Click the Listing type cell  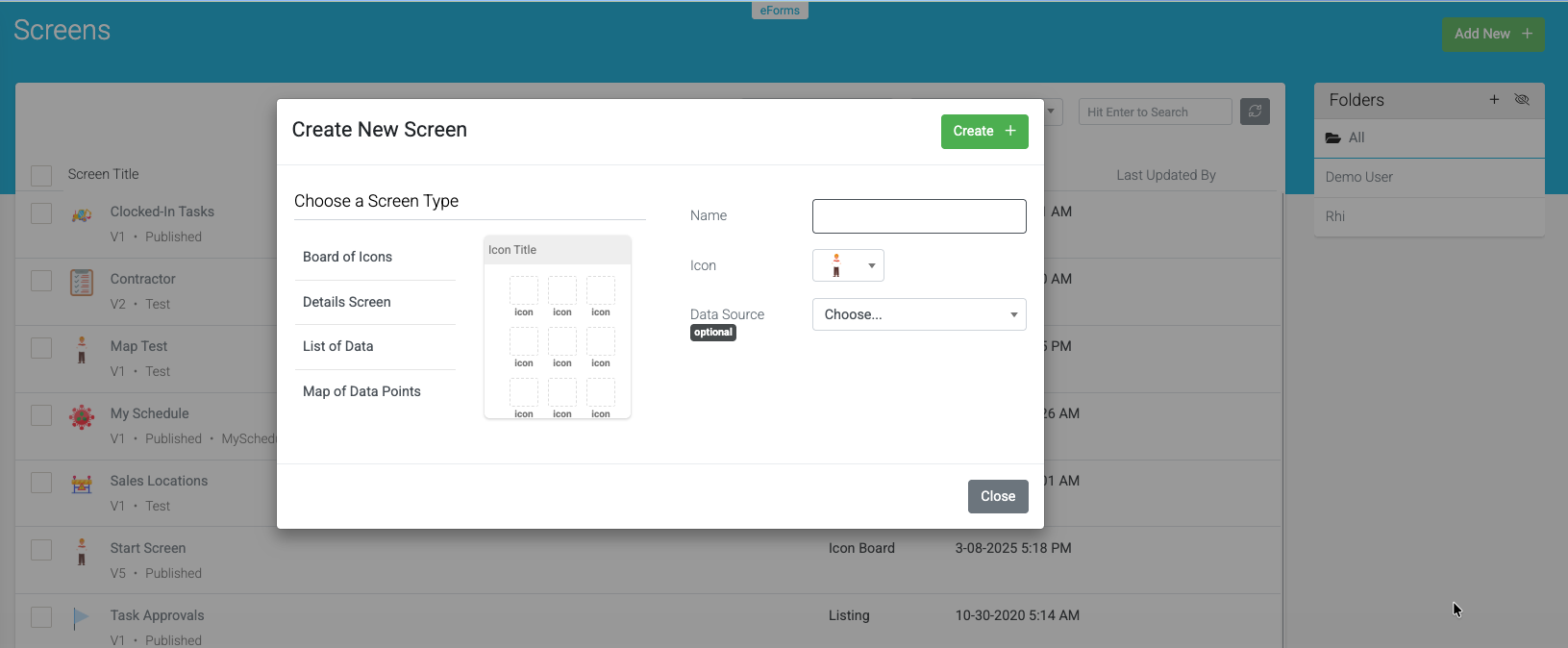(849, 615)
